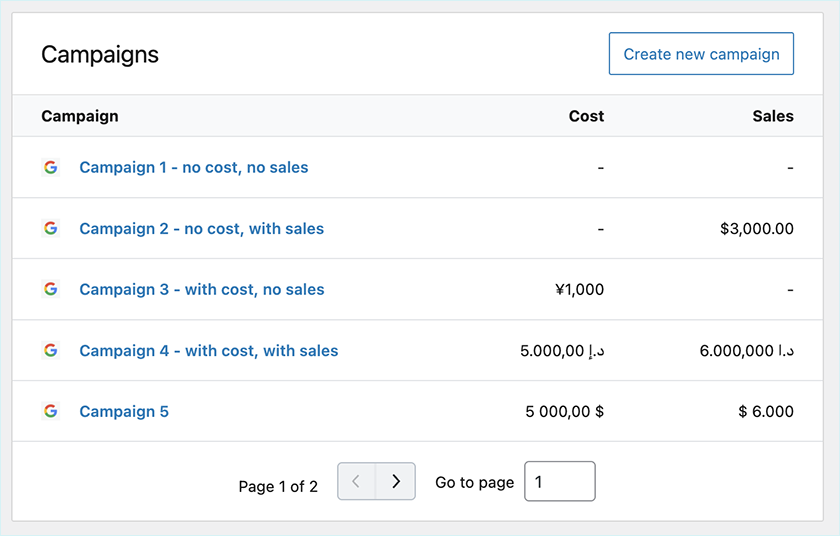The image size is (840, 536).
Task: Click the Page 1 of 2 indicator
Action: coord(278,487)
